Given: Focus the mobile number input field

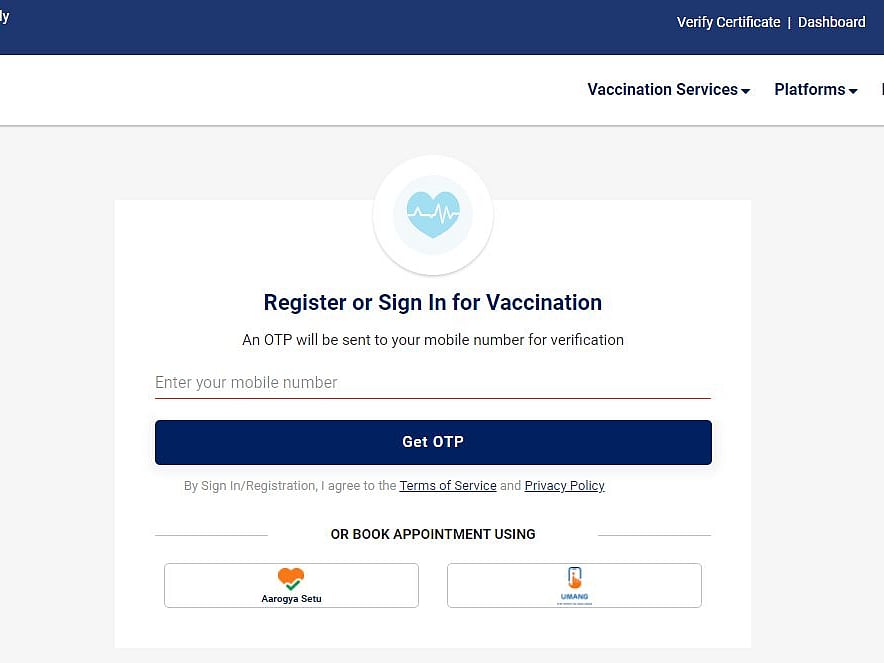Looking at the screenshot, I should [x=432, y=383].
